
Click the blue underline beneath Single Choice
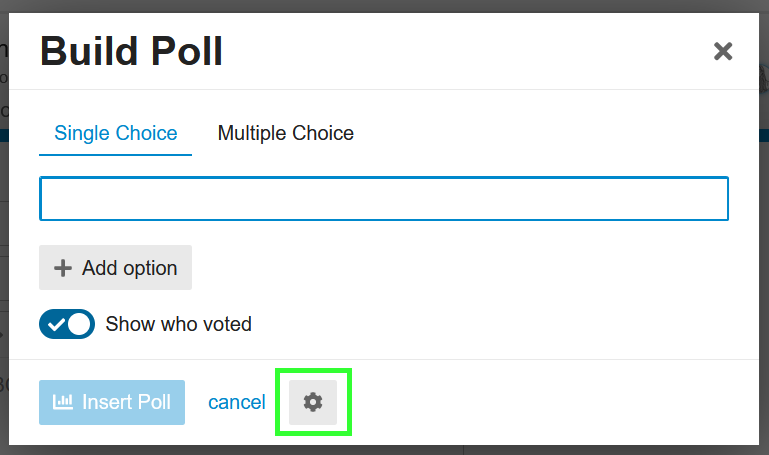116,155
